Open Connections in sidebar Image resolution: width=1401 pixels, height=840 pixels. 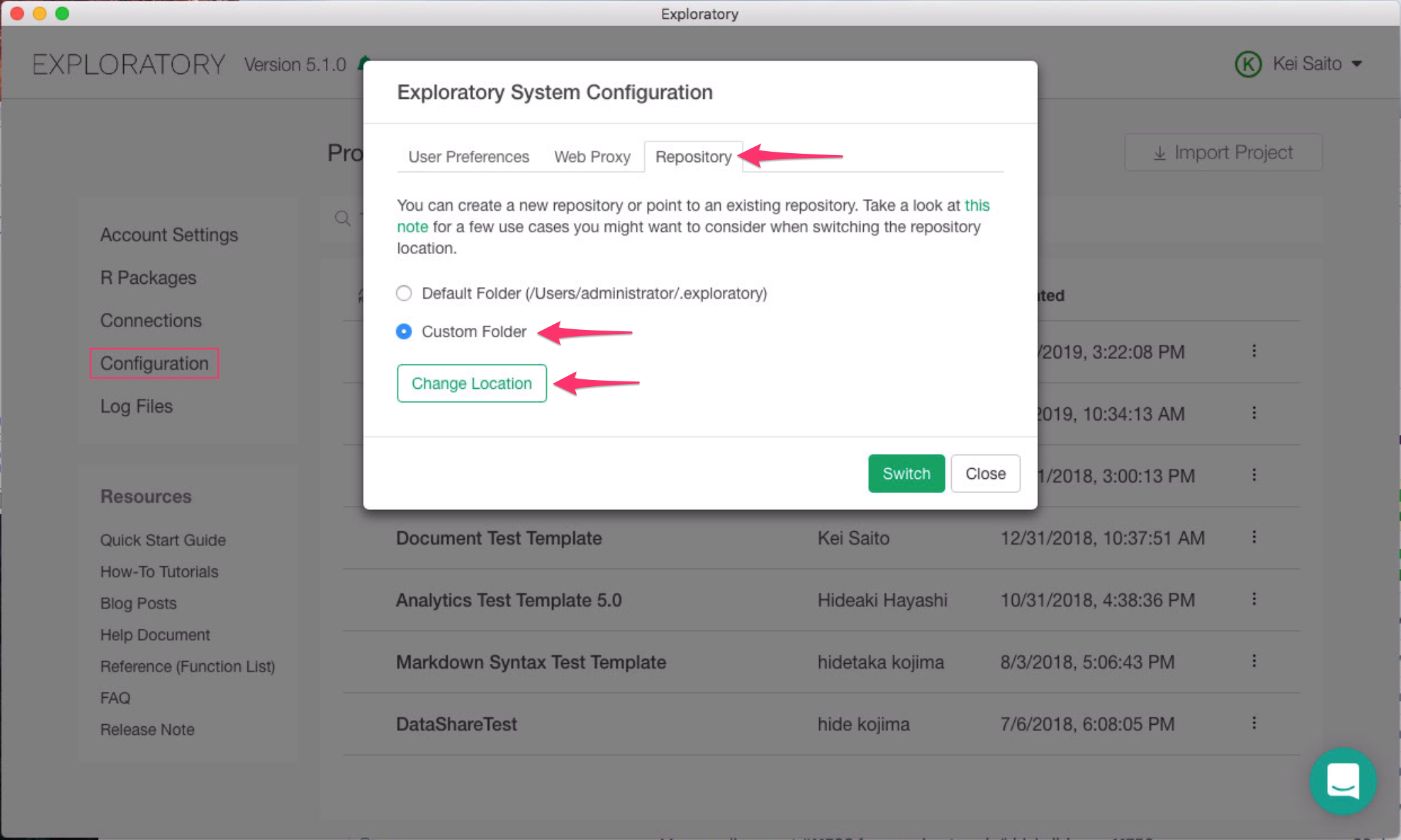(x=151, y=320)
